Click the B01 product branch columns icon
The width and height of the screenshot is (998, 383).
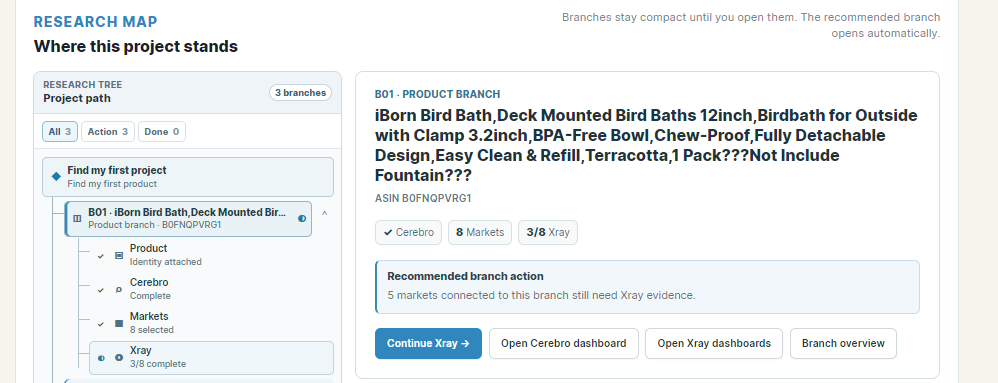pos(77,218)
